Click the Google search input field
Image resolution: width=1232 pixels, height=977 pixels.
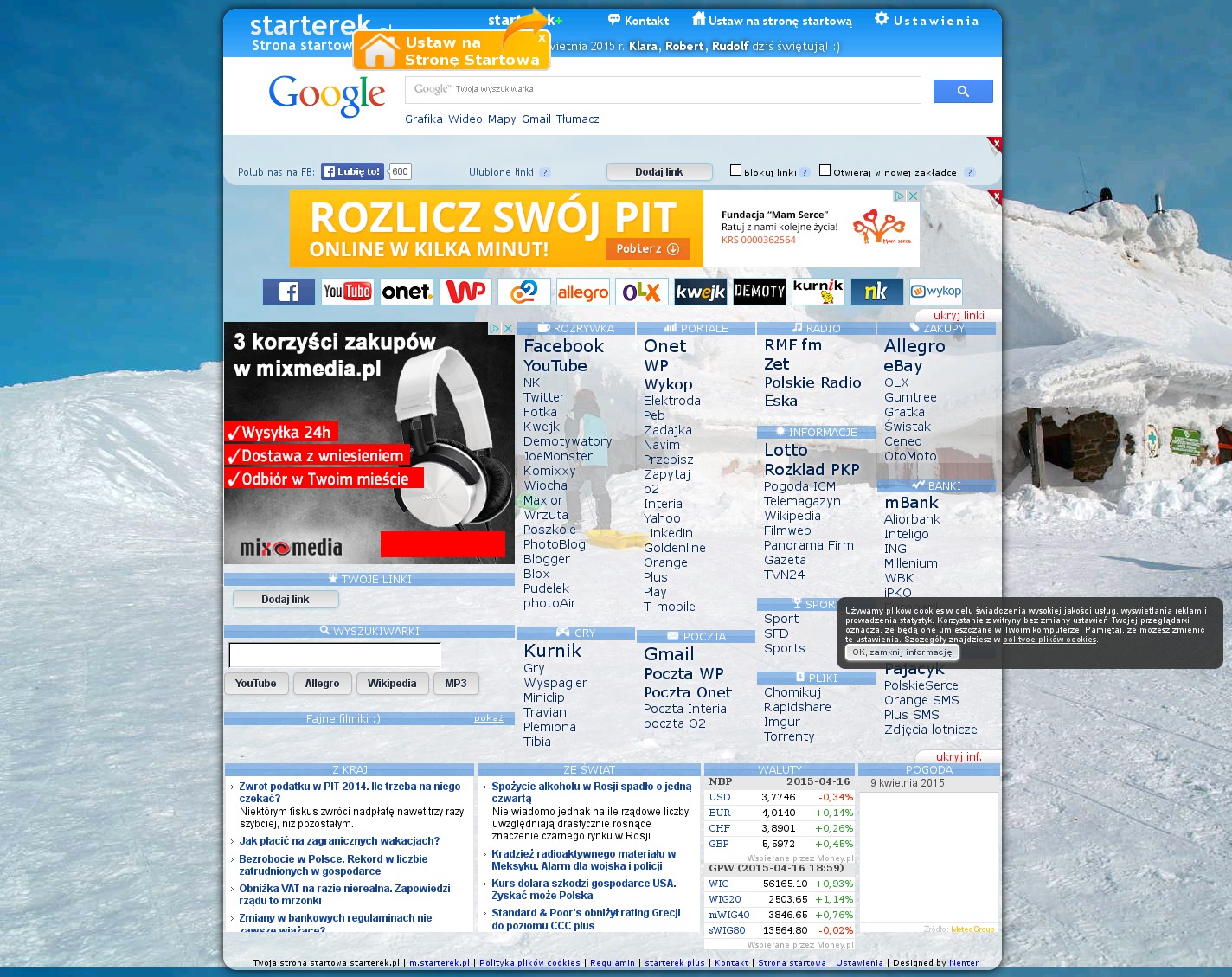pos(662,89)
